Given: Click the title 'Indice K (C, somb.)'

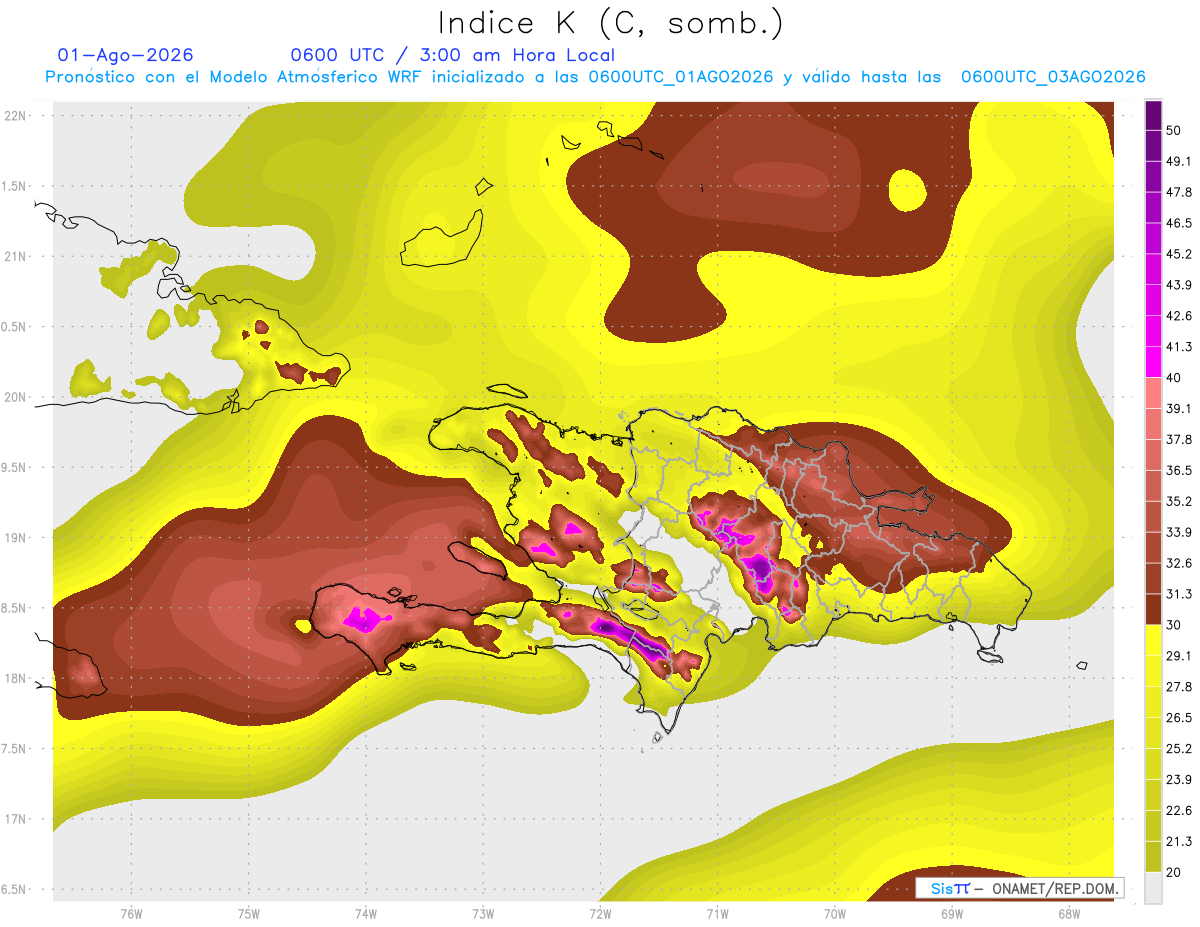Looking at the screenshot, I should point(610,23).
